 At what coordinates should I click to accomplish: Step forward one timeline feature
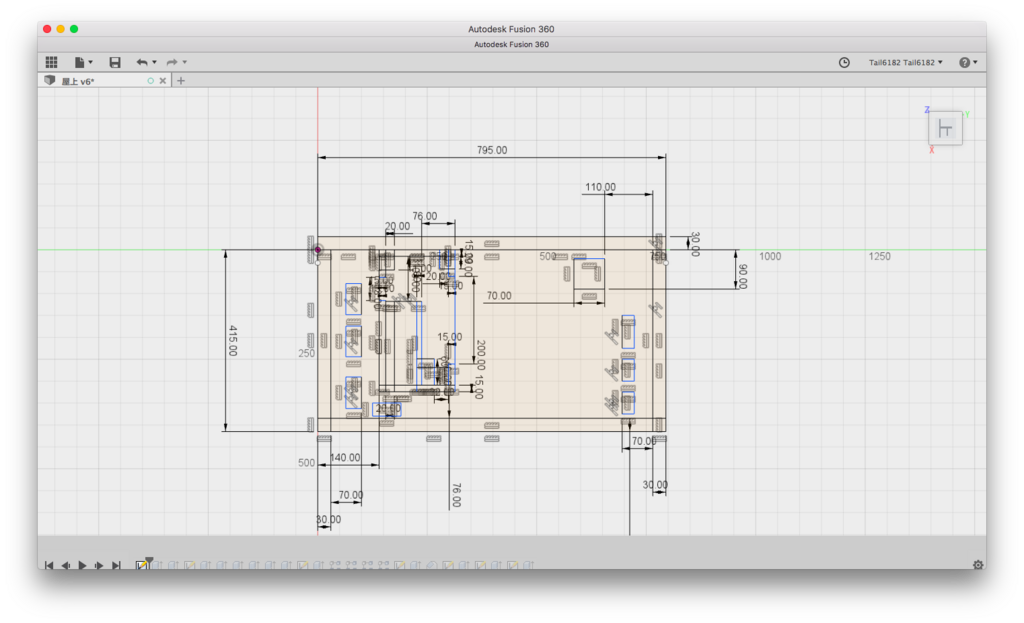99,566
